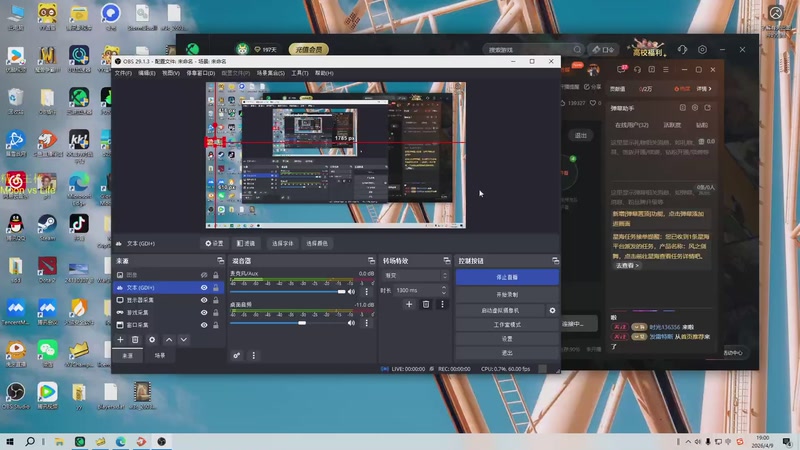Click 开始录制 button

click(507, 295)
